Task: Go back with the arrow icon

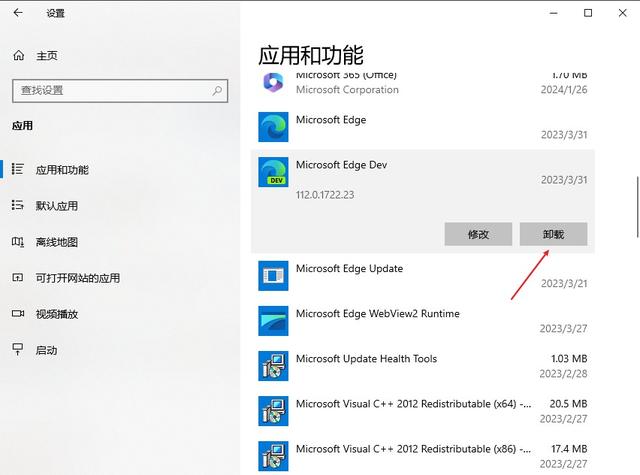Action: (18, 13)
